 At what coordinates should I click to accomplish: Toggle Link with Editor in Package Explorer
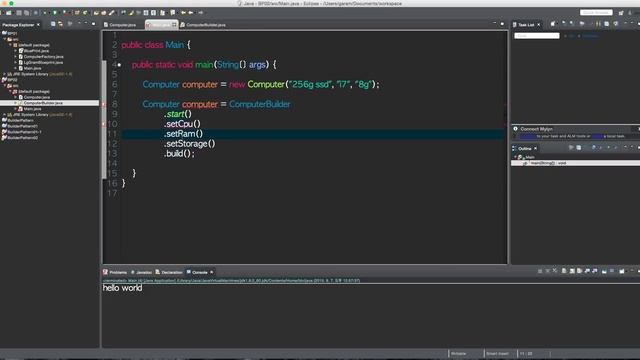(61, 24)
